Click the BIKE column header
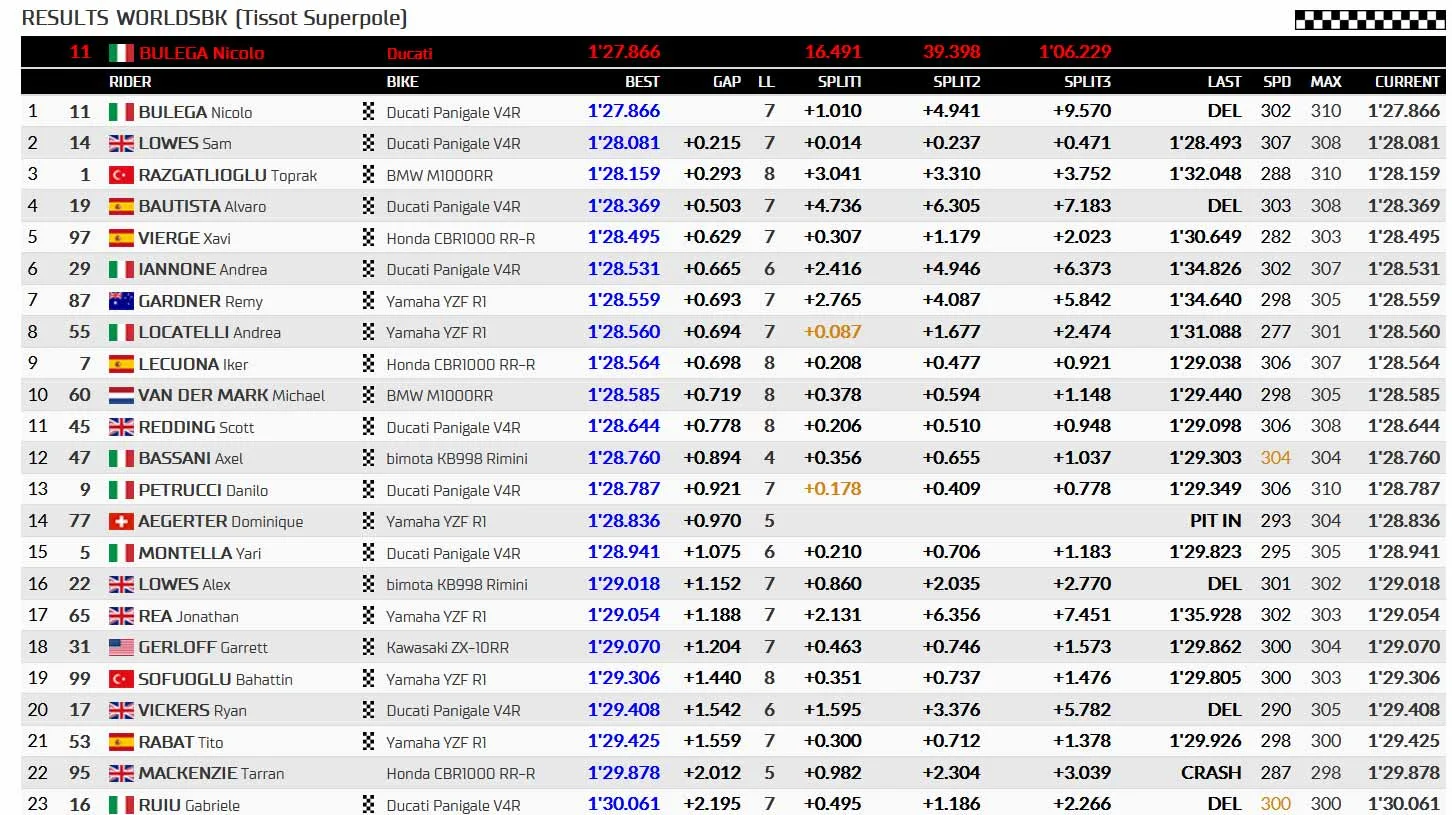 403,82
